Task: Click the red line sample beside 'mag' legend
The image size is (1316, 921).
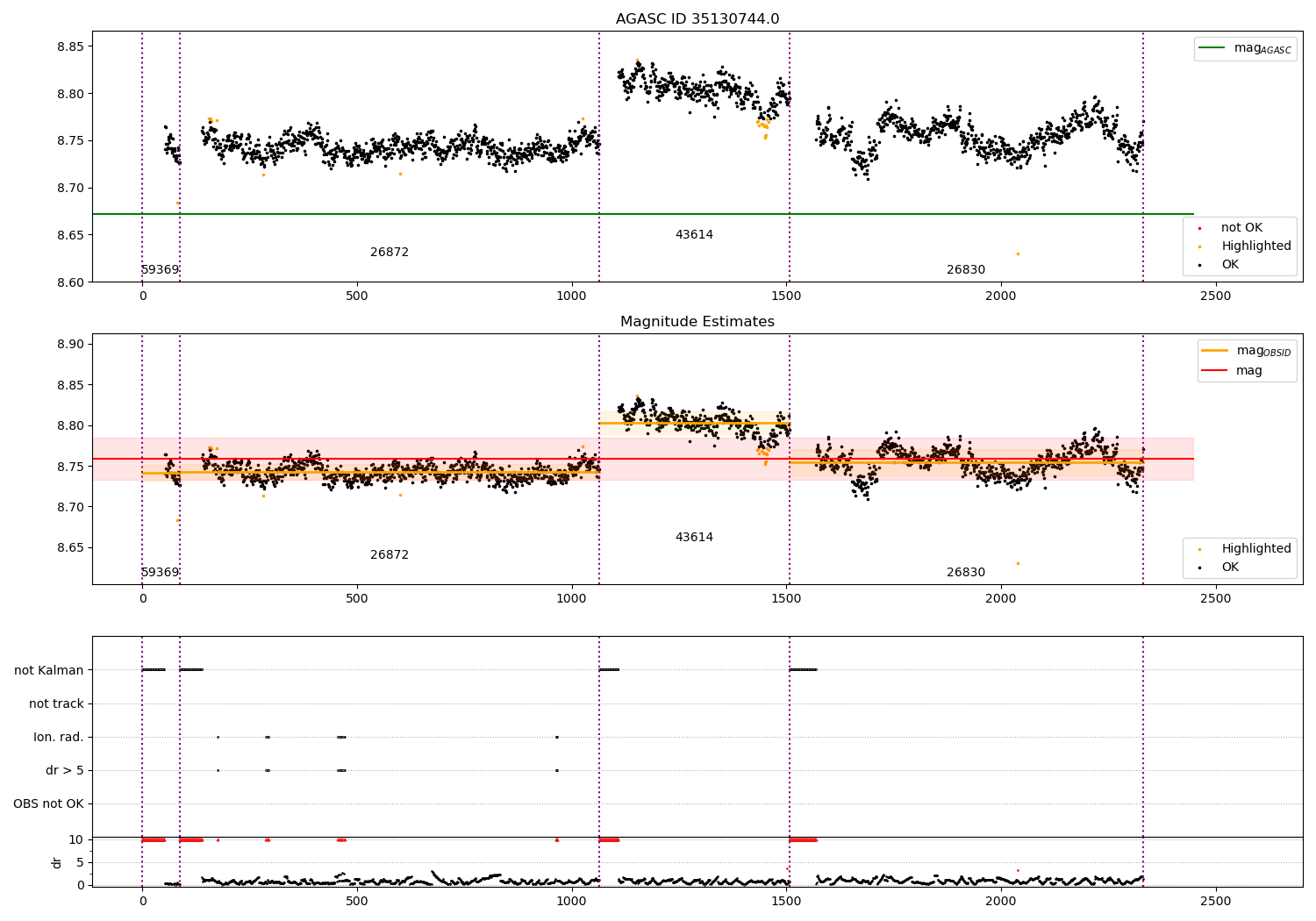Action: click(1215, 371)
